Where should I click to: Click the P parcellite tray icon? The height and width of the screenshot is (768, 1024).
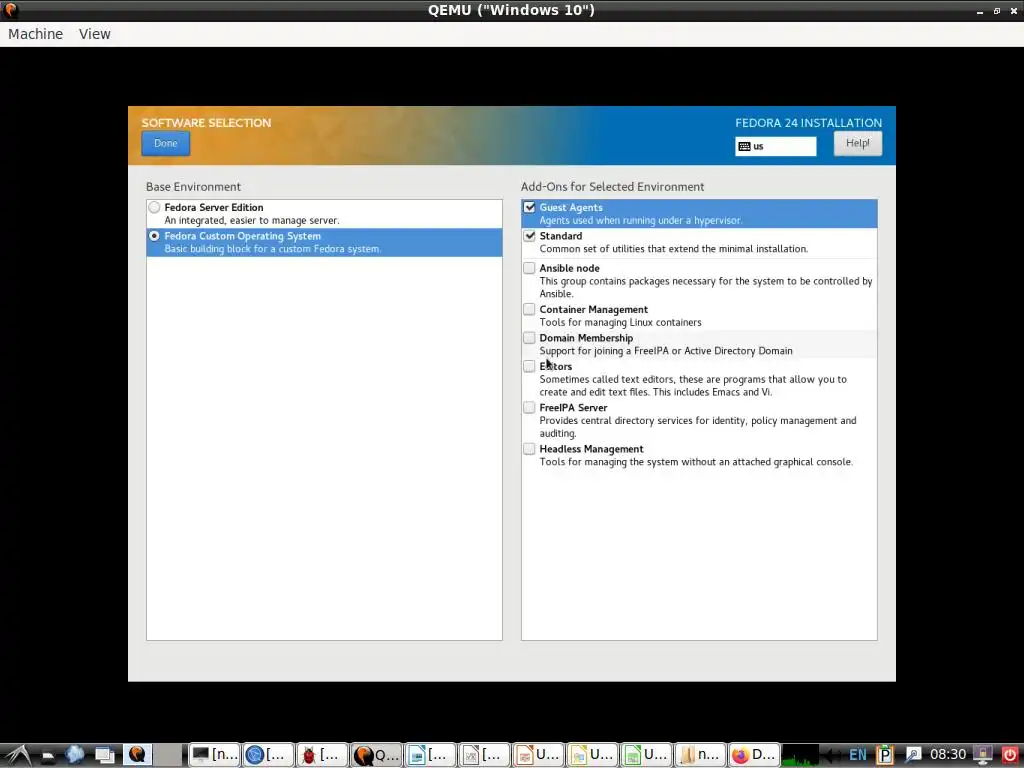(x=885, y=756)
